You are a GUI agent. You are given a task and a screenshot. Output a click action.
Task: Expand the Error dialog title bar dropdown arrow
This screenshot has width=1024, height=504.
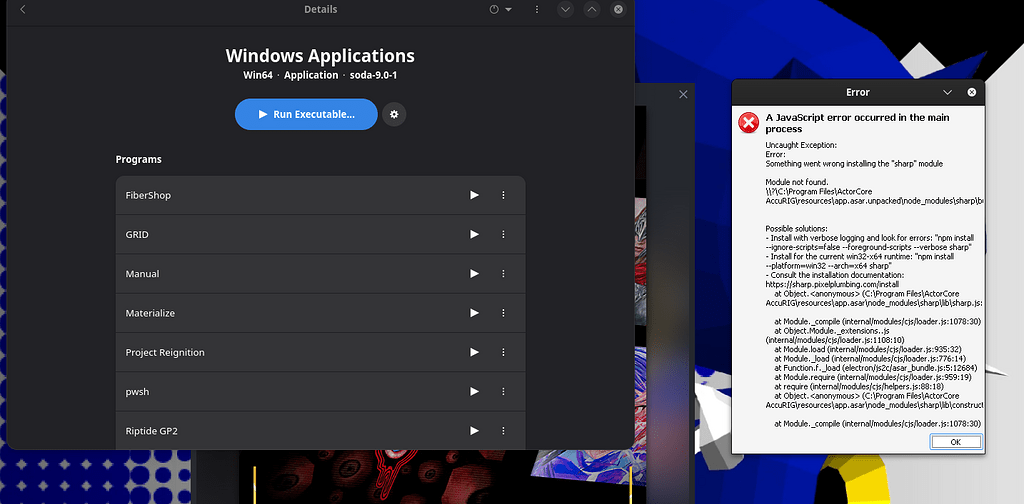[x=948, y=93]
